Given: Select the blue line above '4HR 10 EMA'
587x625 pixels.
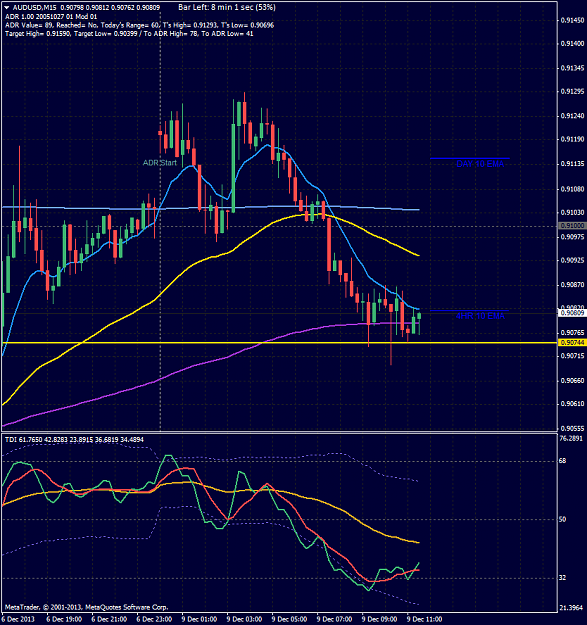Looking at the screenshot, I should pyautogui.click(x=469, y=310).
